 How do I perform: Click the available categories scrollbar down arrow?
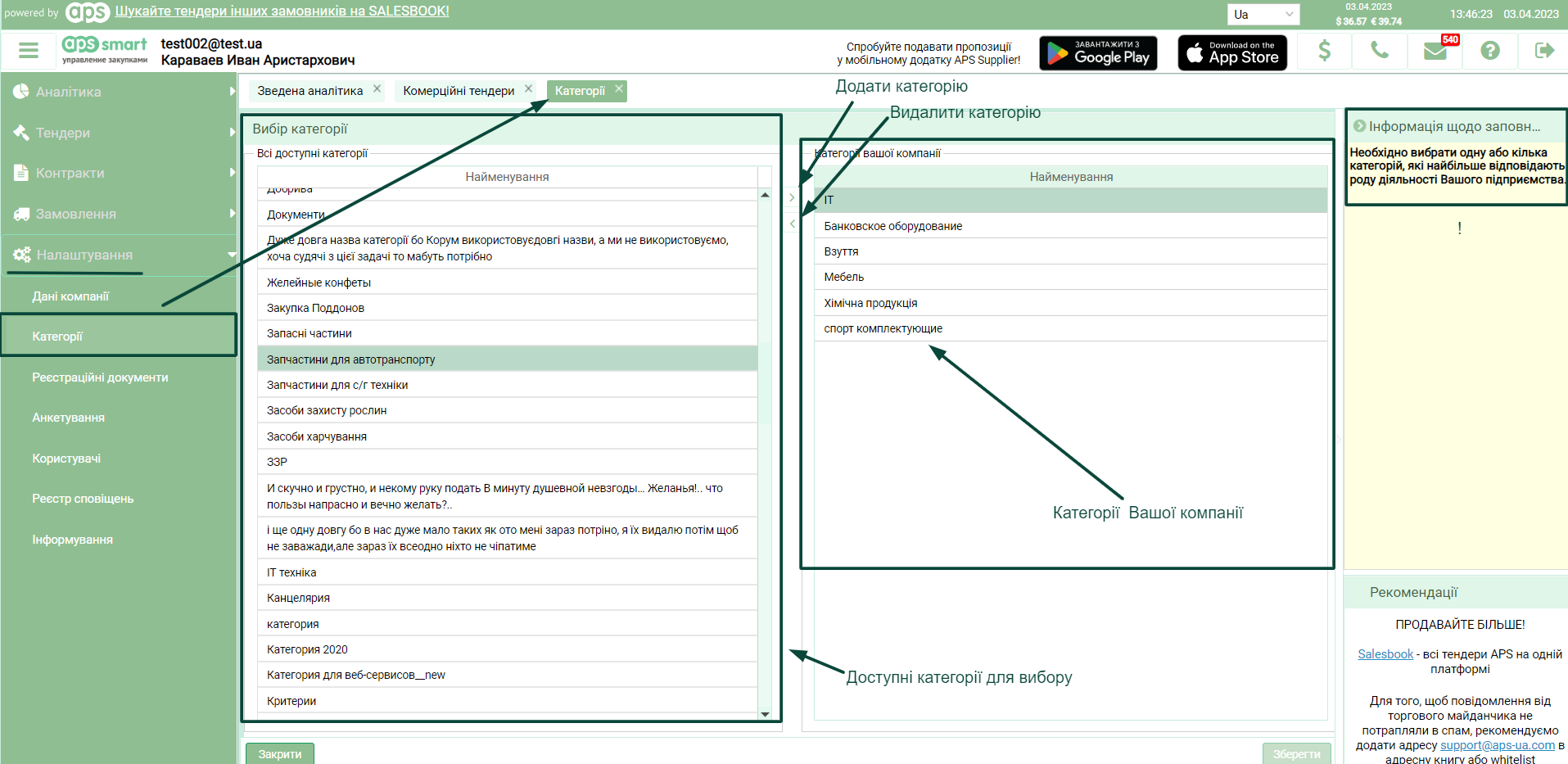click(x=765, y=714)
